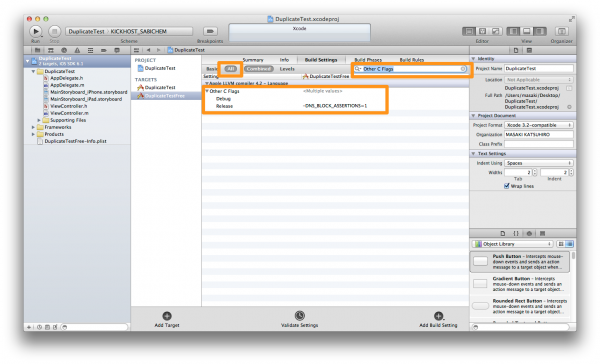Collapse the Identity section

473,59
